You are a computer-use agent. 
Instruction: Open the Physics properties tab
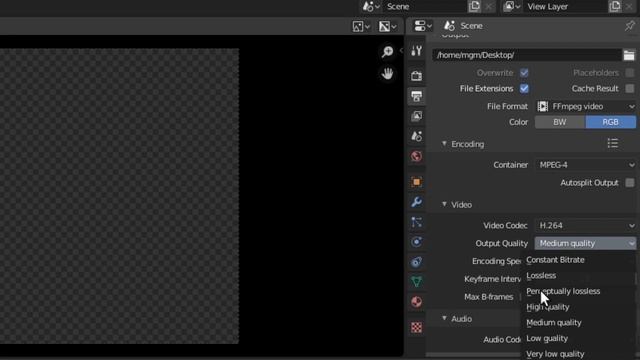pyautogui.click(x=416, y=242)
